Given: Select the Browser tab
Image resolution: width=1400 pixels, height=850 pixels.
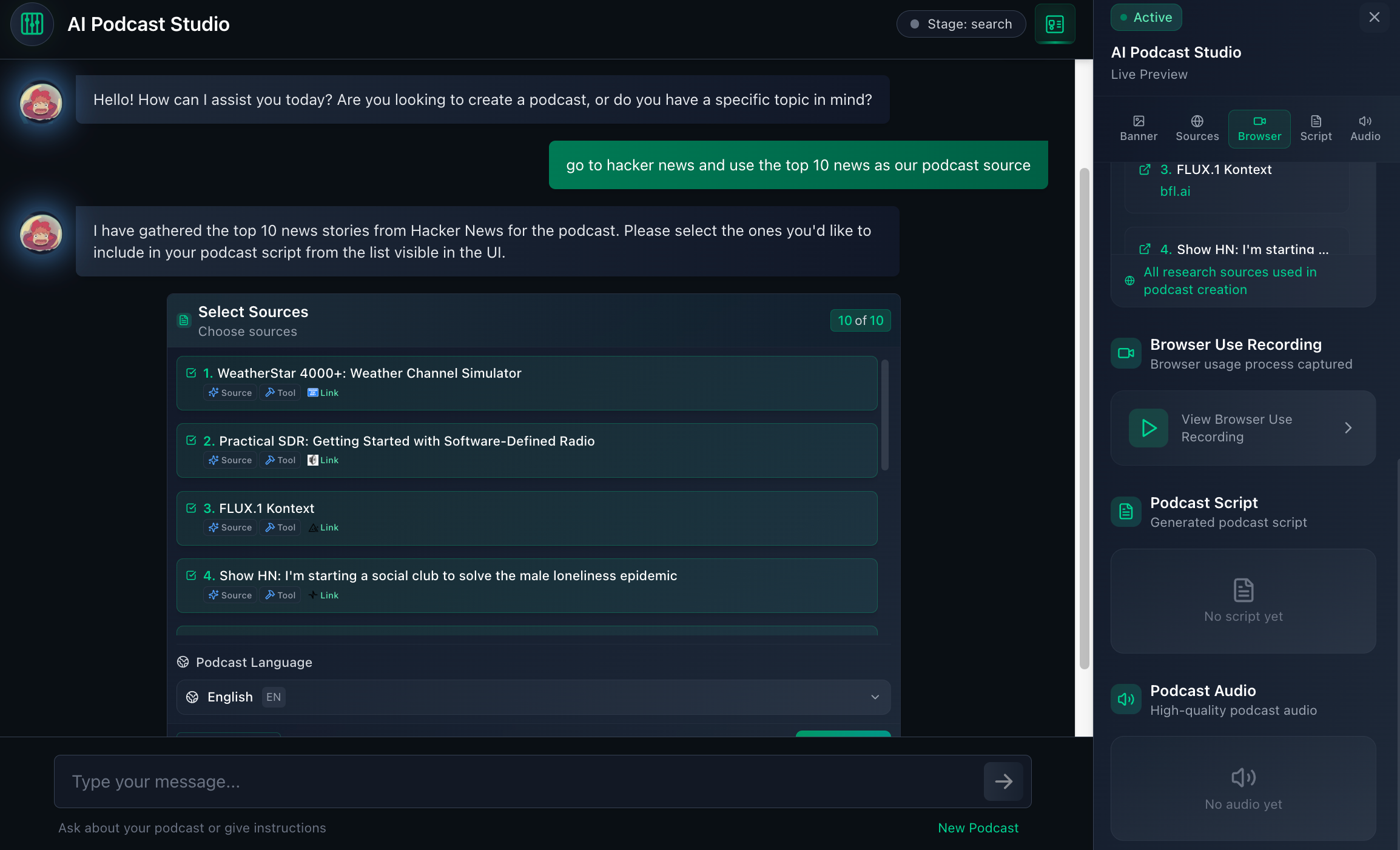Looking at the screenshot, I should click(x=1259, y=129).
